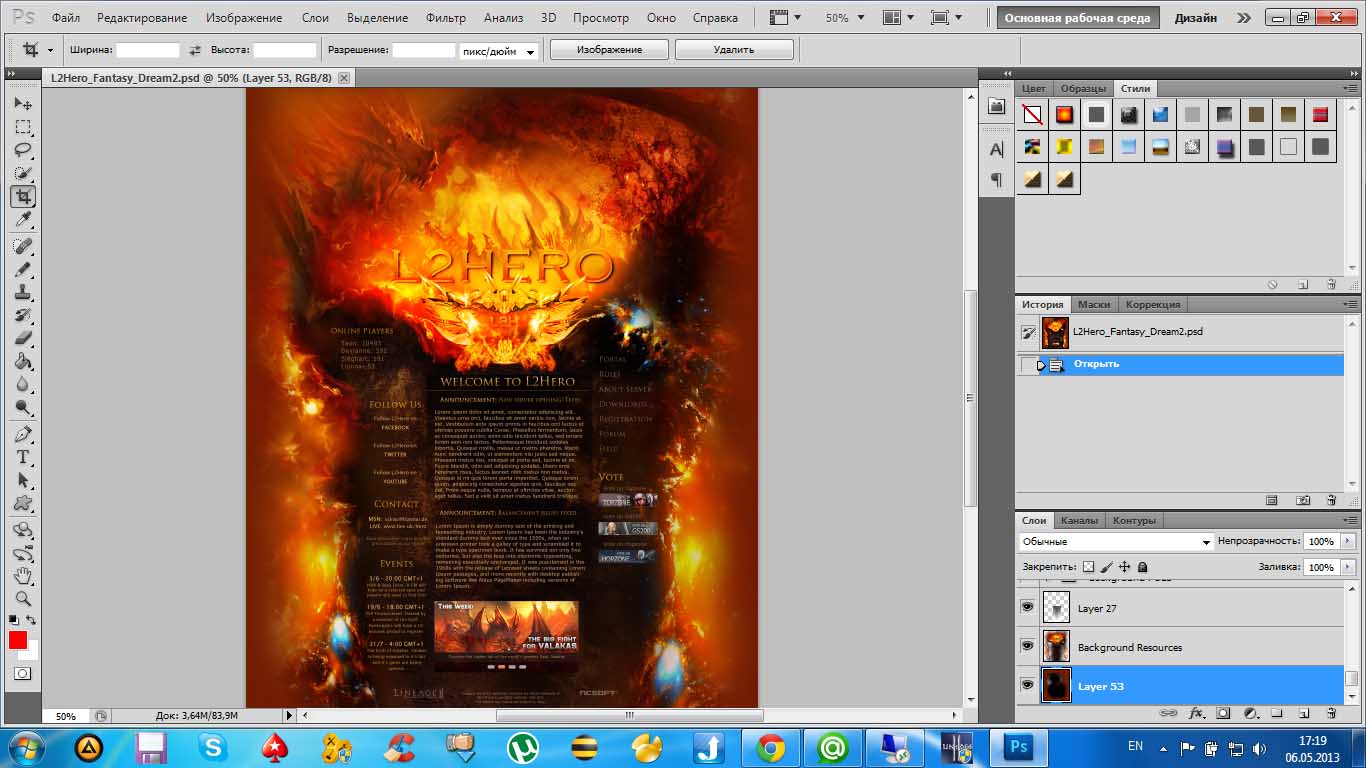Select the Move tool
Screen dimensions: 1366x768
tap(23, 104)
